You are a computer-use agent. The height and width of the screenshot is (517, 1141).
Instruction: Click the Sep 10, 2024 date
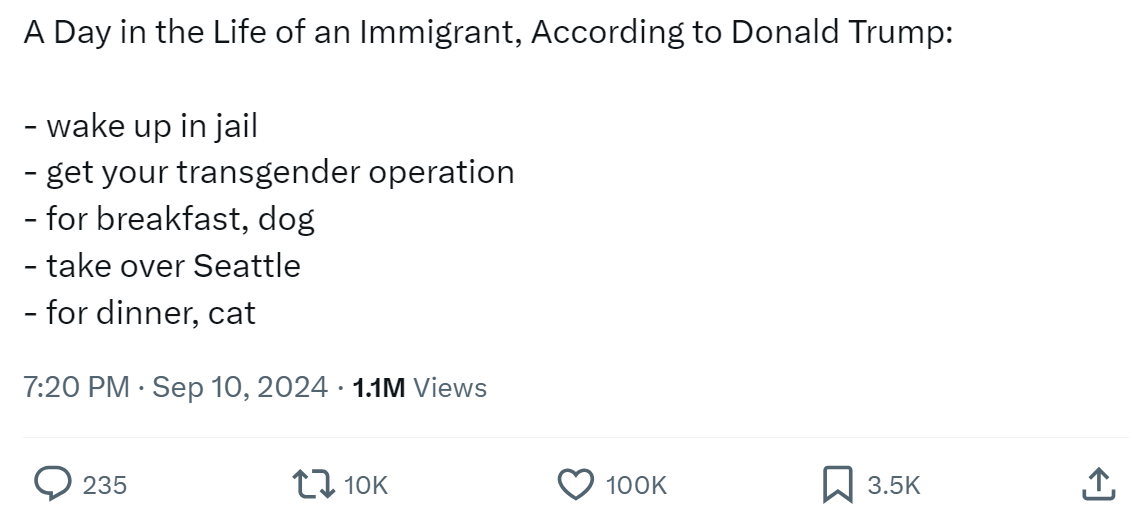pyautogui.click(x=240, y=387)
